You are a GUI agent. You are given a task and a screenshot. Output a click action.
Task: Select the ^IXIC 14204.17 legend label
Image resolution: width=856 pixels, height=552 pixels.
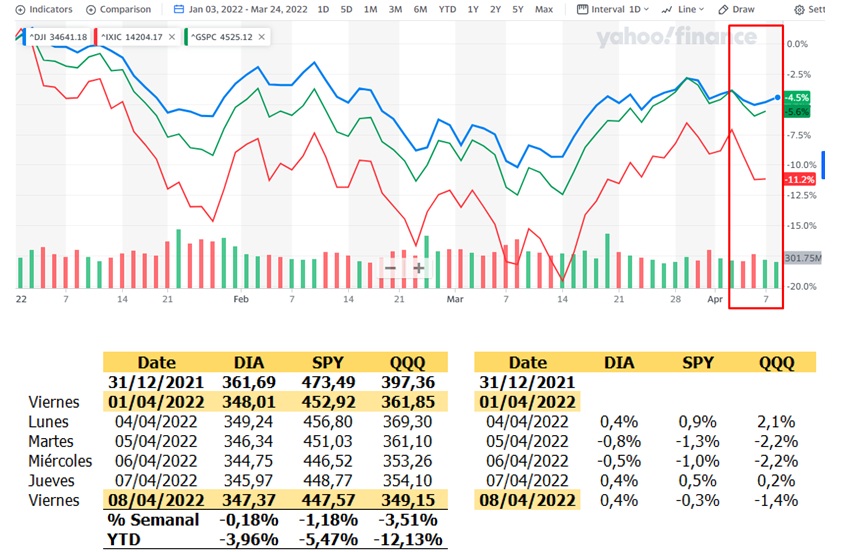coord(132,37)
